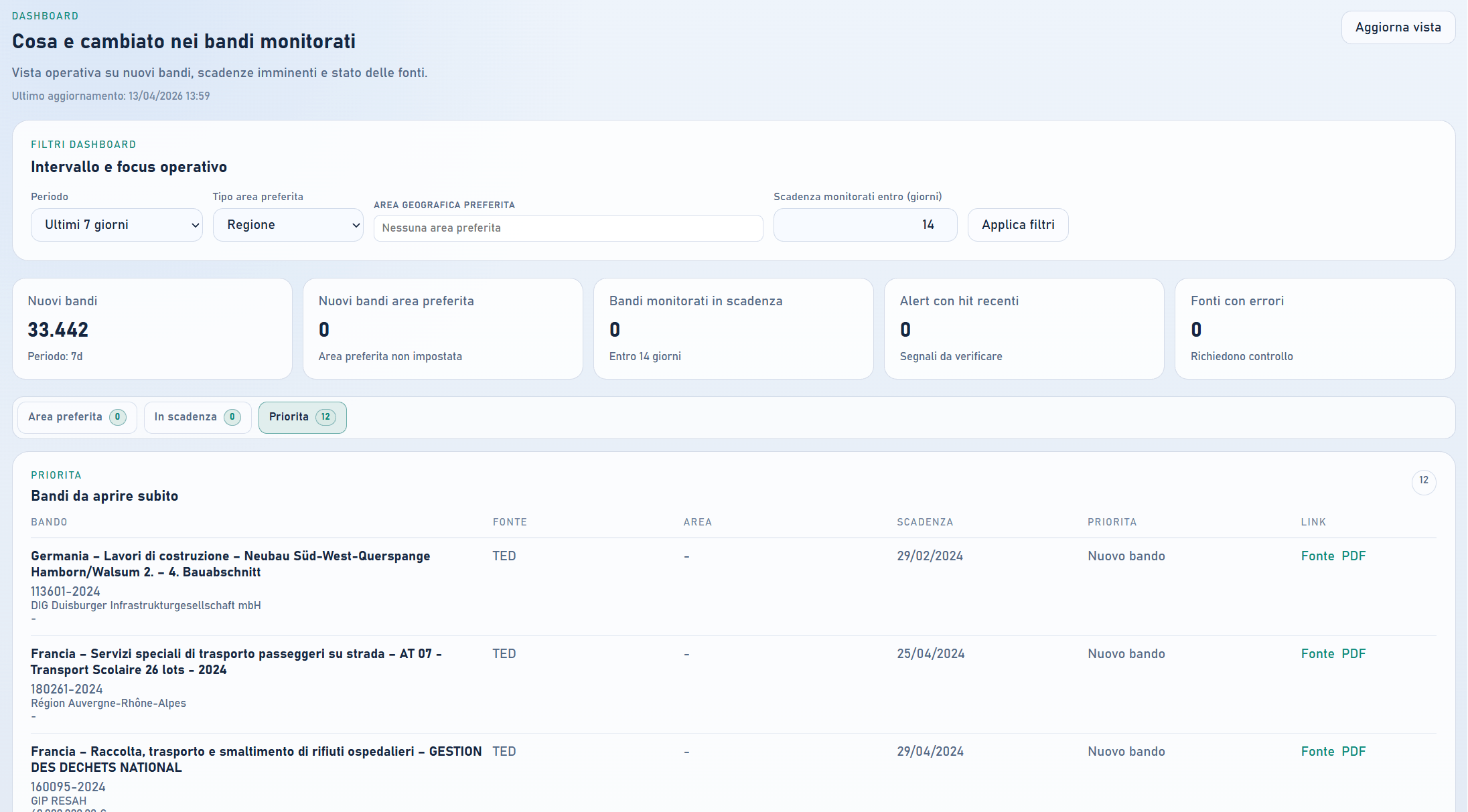1468x812 pixels.
Task: Switch to the In scadenza tab
Action: click(x=197, y=417)
